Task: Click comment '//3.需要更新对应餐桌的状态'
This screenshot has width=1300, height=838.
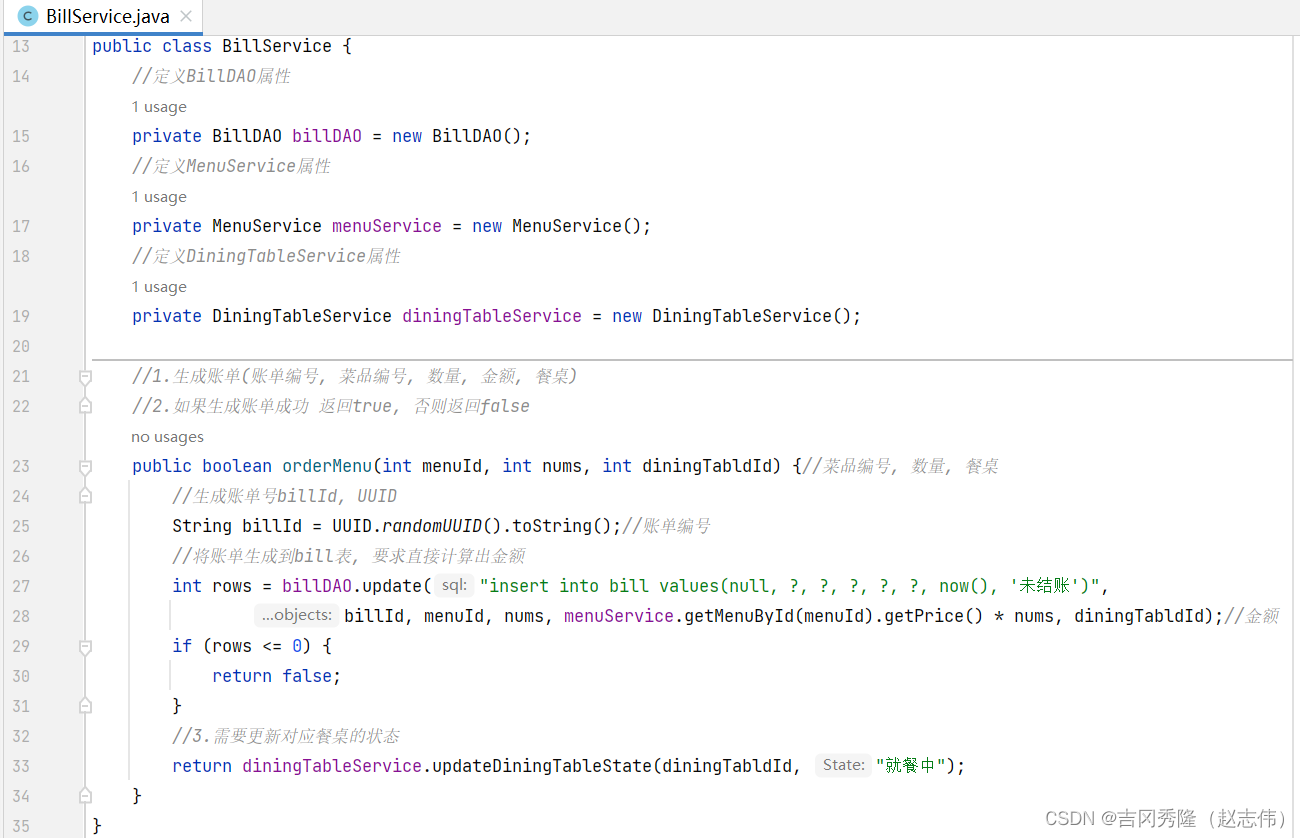Action: pyautogui.click(x=286, y=736)
